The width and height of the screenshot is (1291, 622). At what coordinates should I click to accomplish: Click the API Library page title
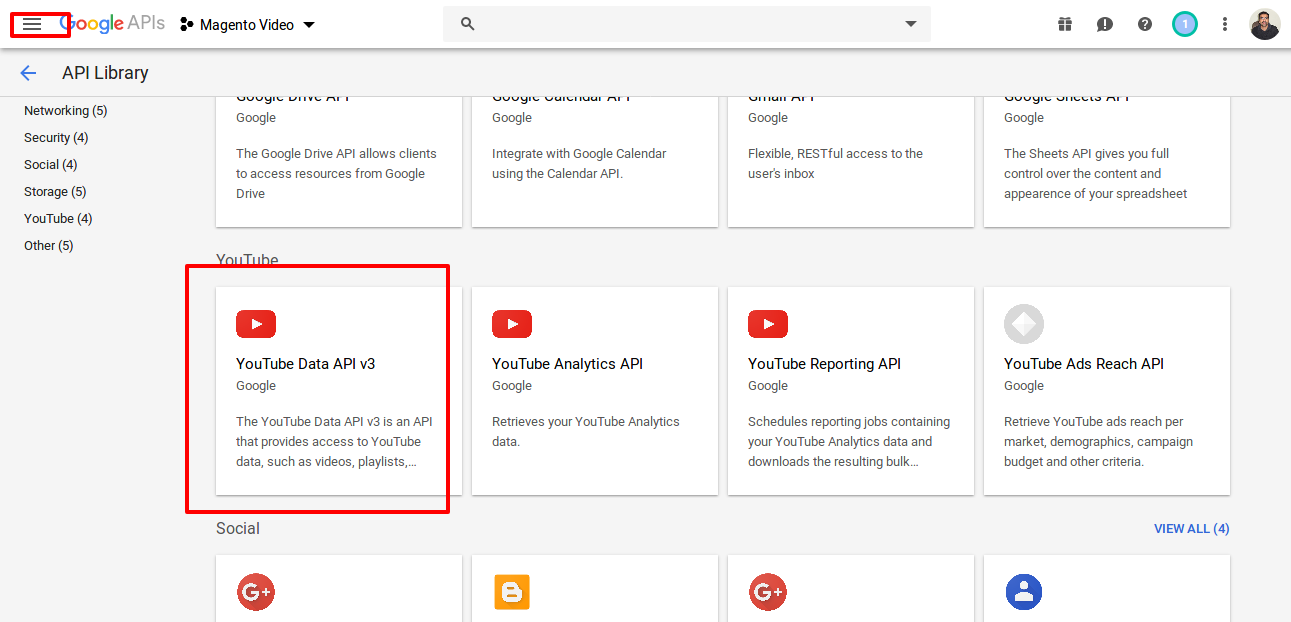click(105, 73)
